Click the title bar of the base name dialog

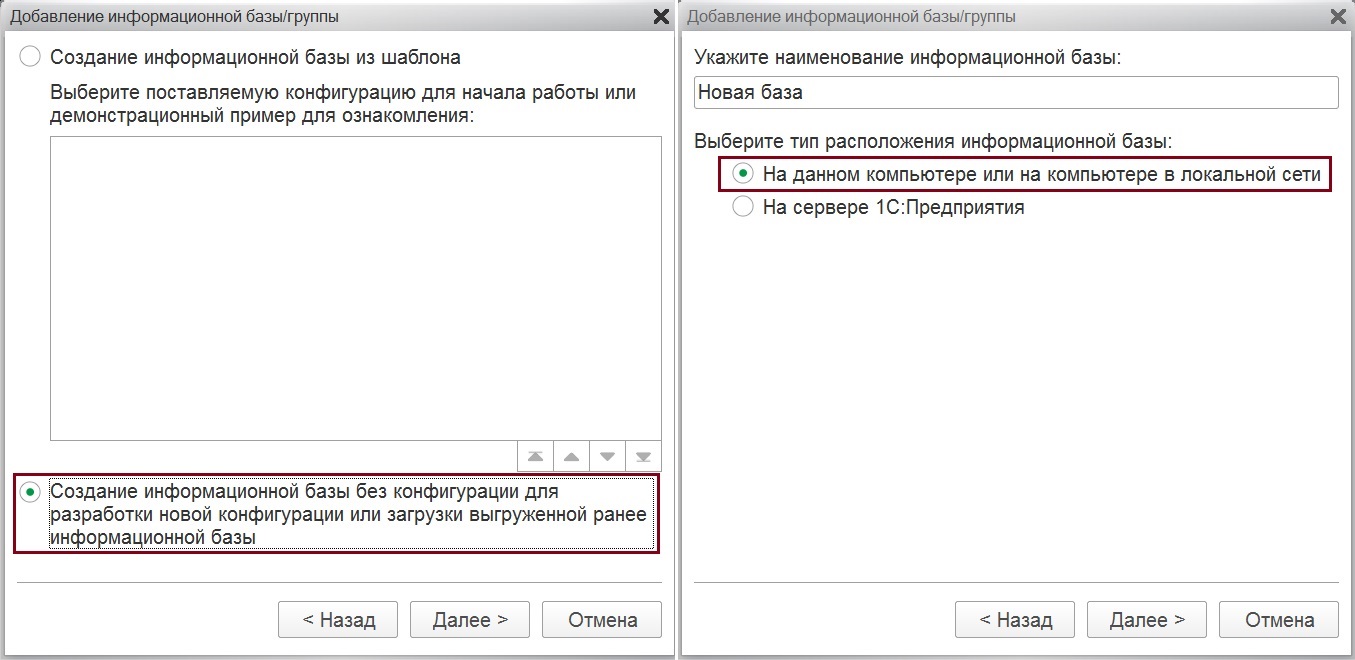[x=1000, y=16]
